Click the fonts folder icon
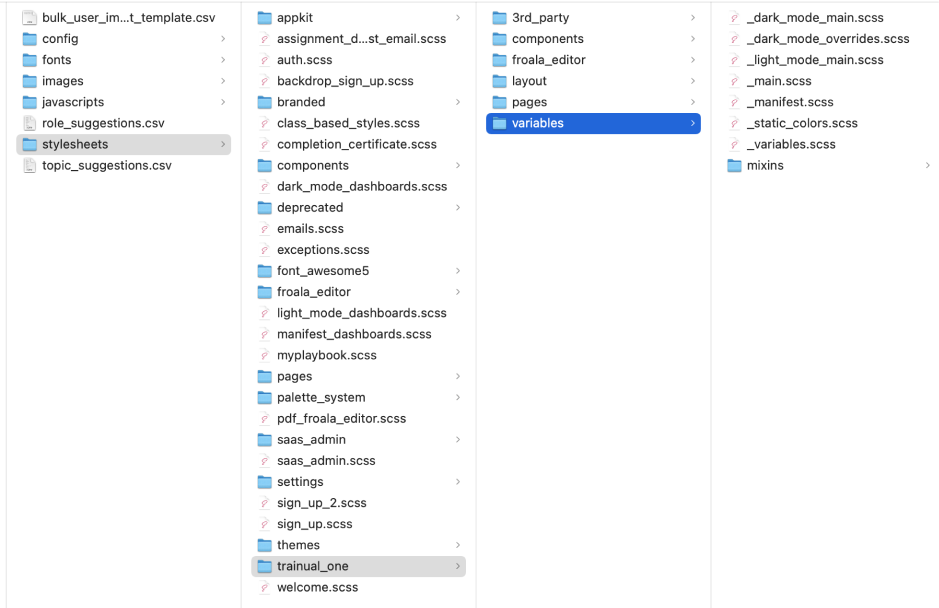The image size is (939, 608). (29, 60)
